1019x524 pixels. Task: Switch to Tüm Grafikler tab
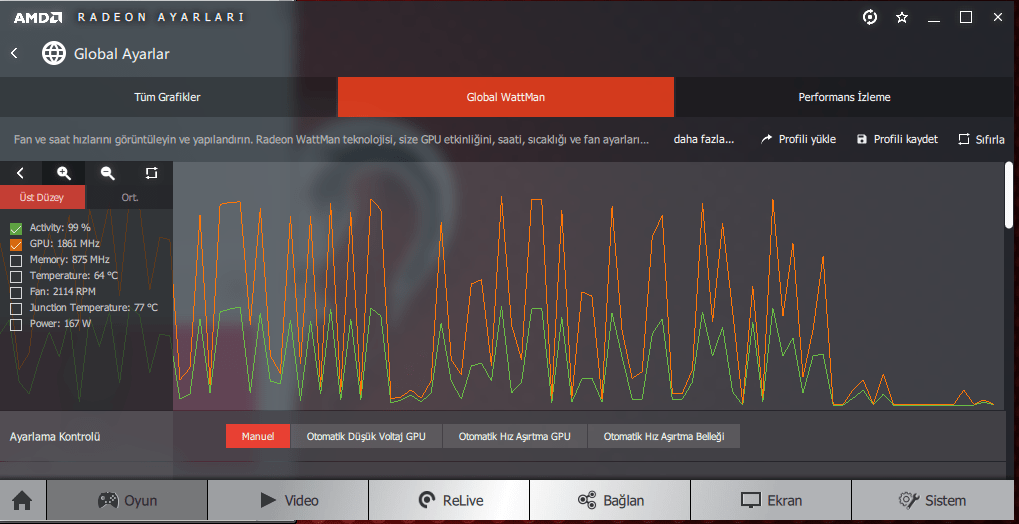click(x=168, y=98)
